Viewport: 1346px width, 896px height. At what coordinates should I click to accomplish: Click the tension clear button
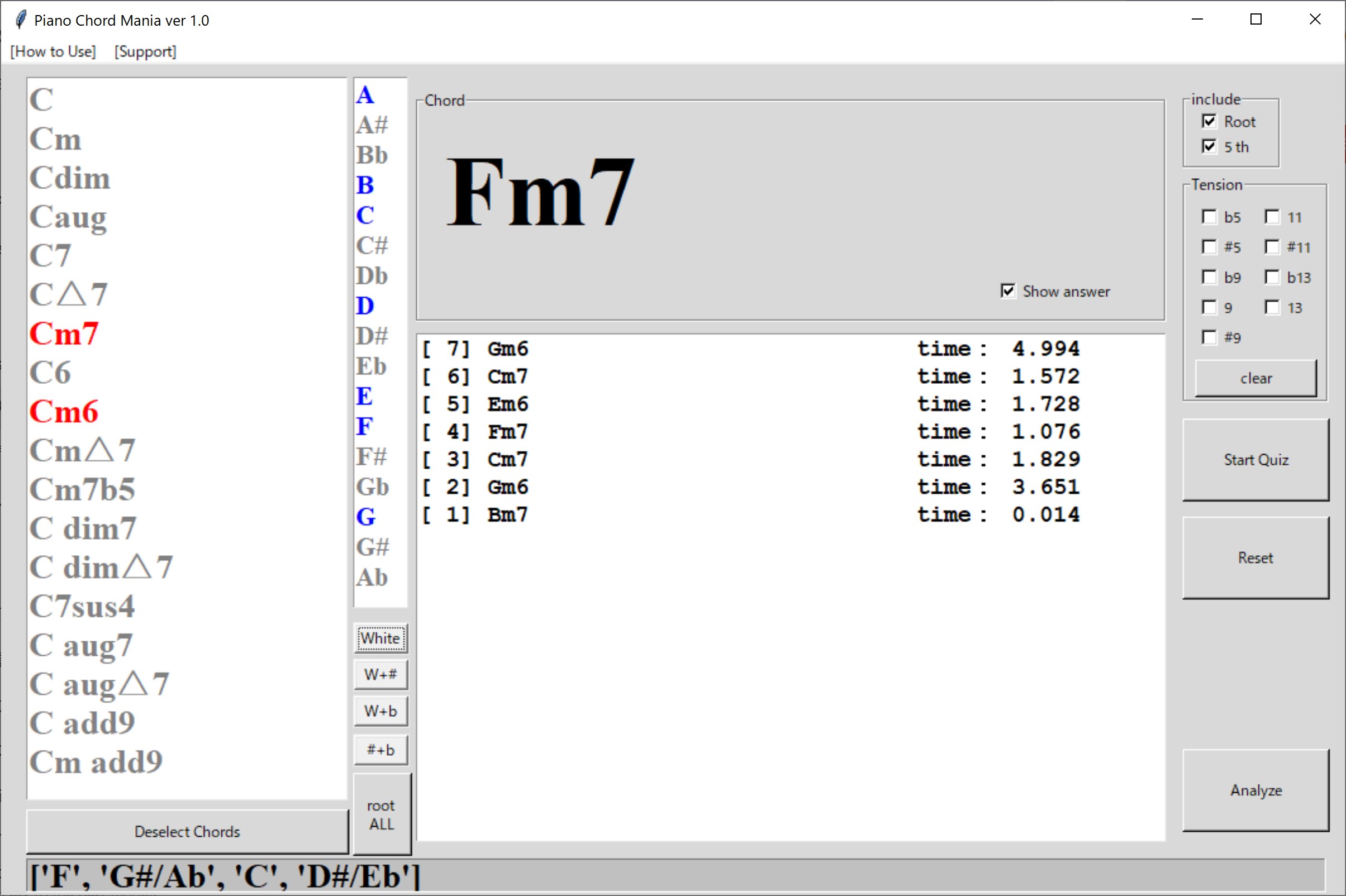click(x=1255, y=378)
